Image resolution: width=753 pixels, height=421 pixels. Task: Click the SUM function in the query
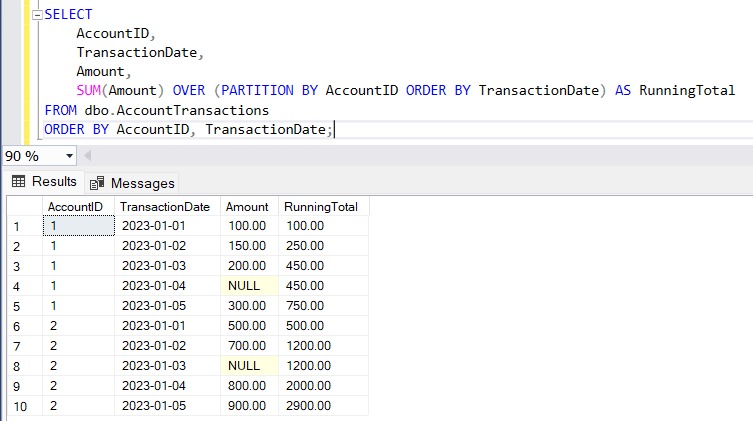click(x=88, y=90)
